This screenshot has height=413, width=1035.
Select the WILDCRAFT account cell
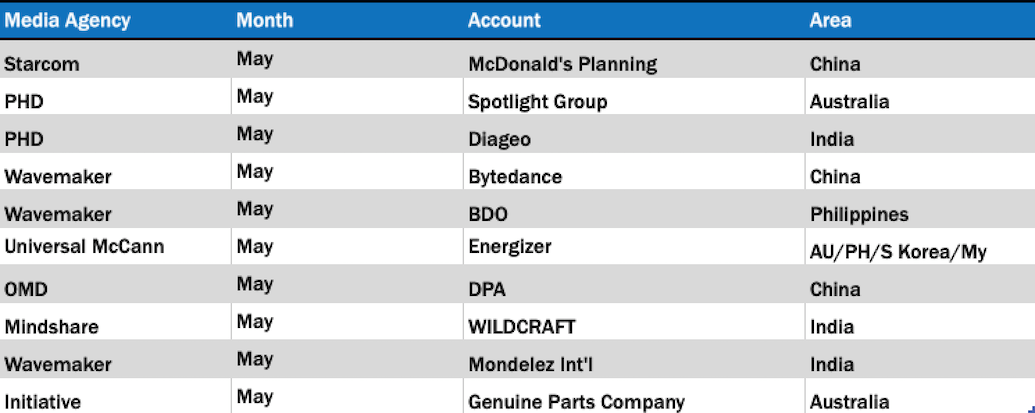[x=521, y=327]
